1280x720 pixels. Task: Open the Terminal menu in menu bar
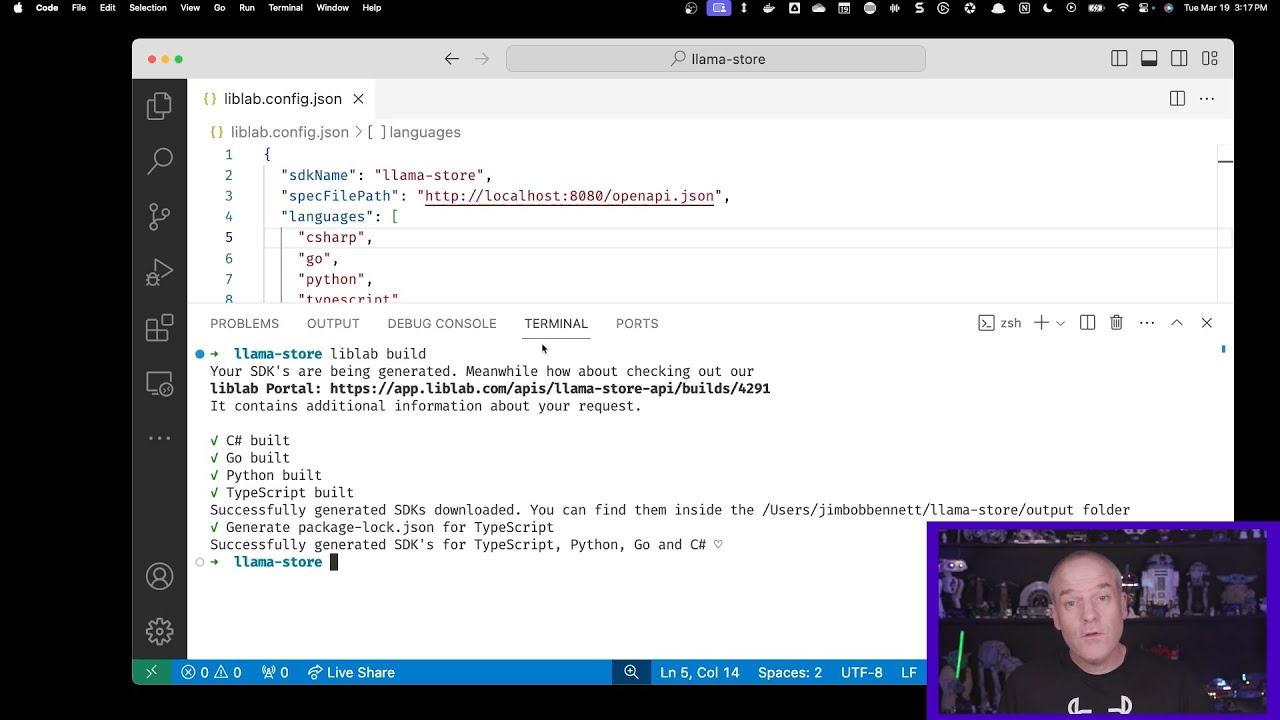[285, 8]
